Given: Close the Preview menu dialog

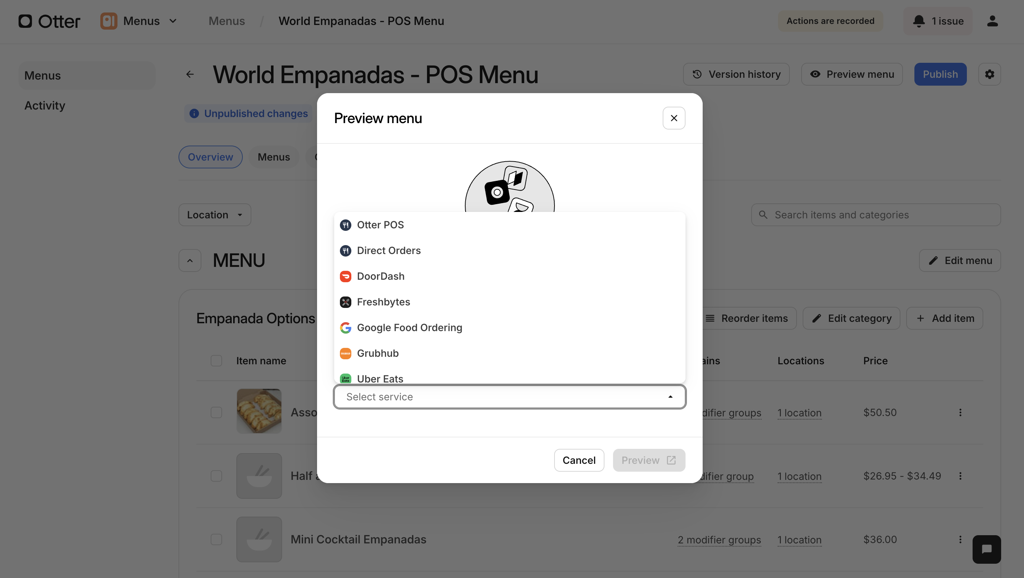Looking at the screenshot, I should coord(674,118).
